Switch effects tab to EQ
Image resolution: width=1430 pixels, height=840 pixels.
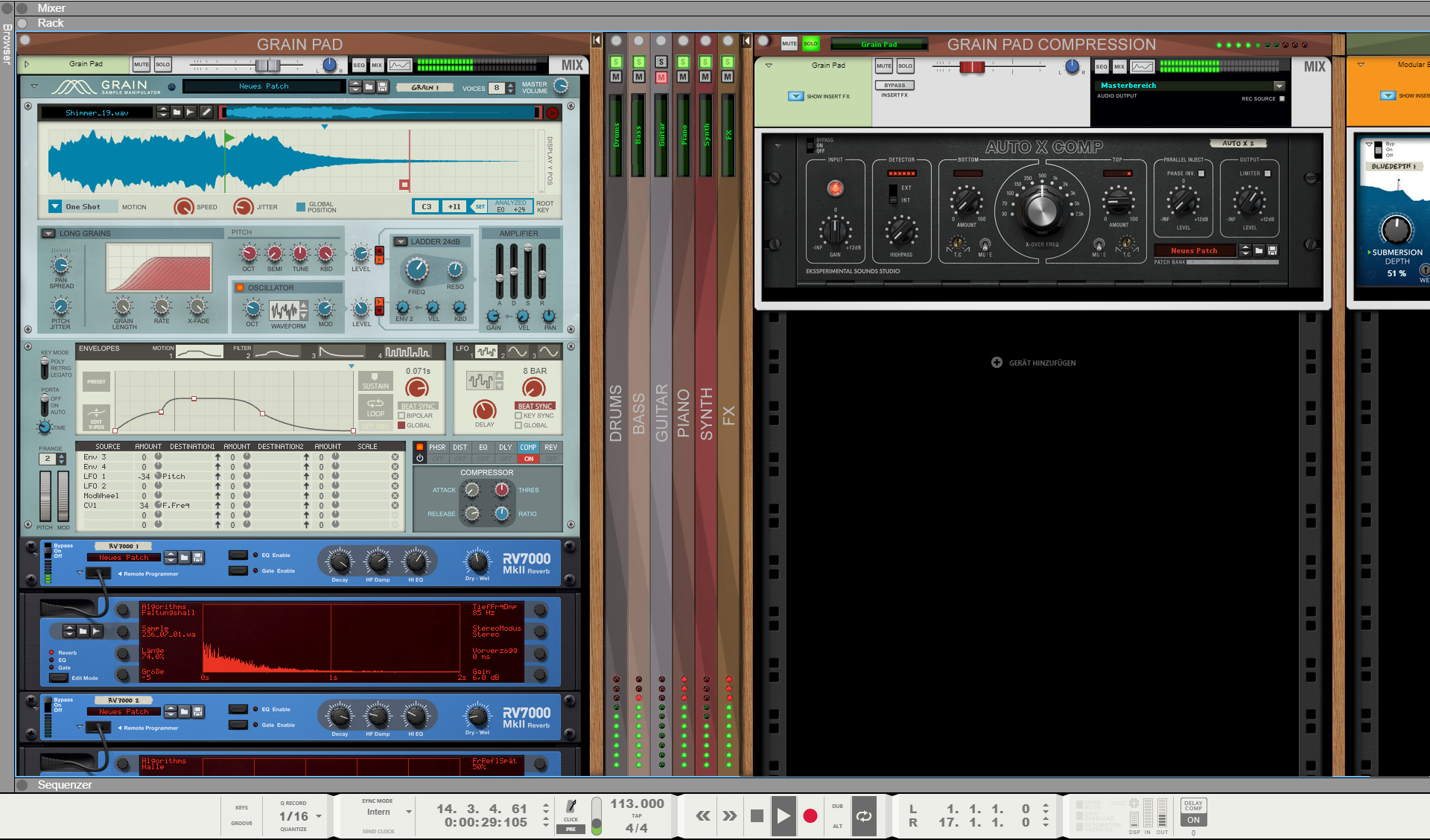click(x=483, y=448)
